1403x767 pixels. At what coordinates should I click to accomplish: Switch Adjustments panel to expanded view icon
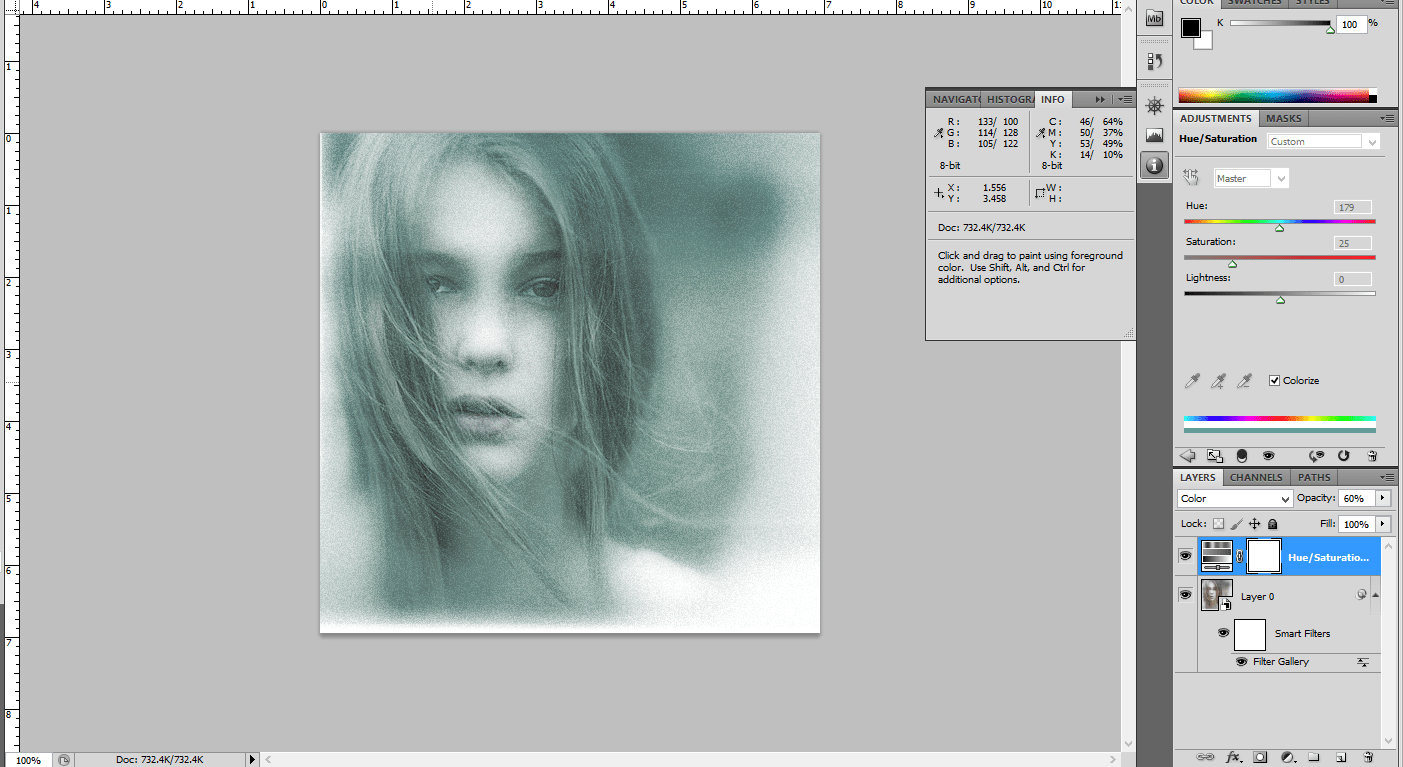click(x=1215, y=455)
